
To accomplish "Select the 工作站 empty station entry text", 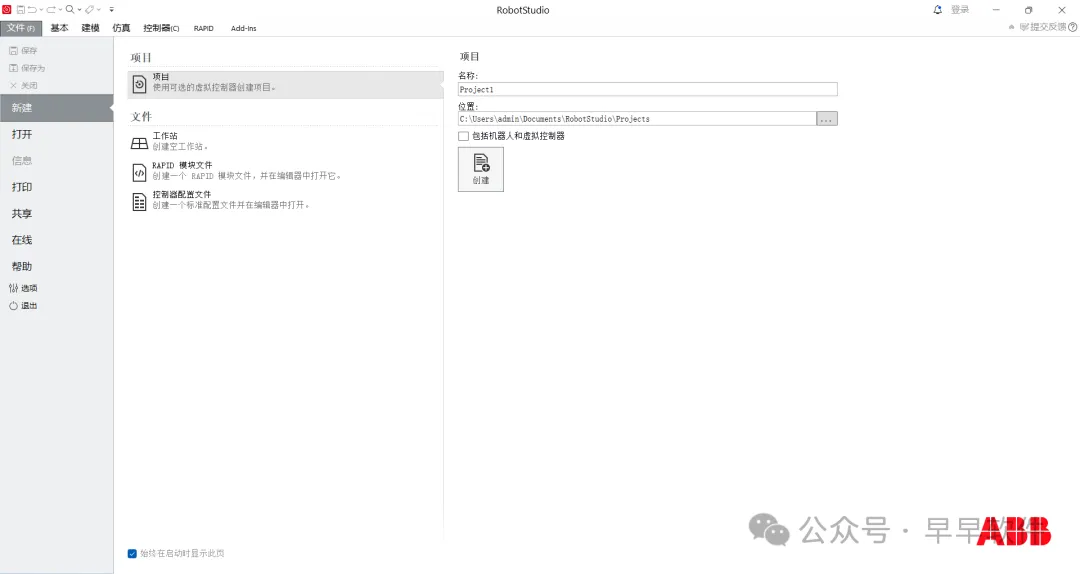I will coord(180,141).
